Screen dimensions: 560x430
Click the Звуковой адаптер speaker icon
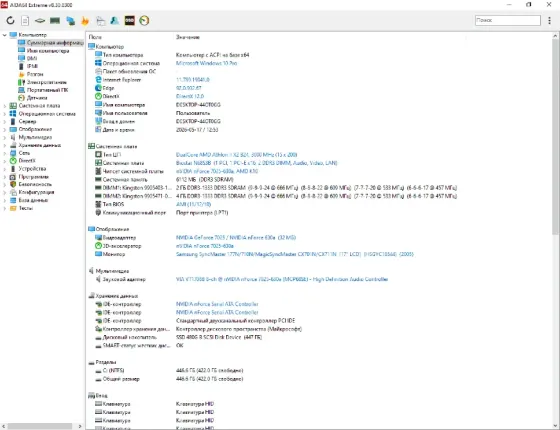98,279
